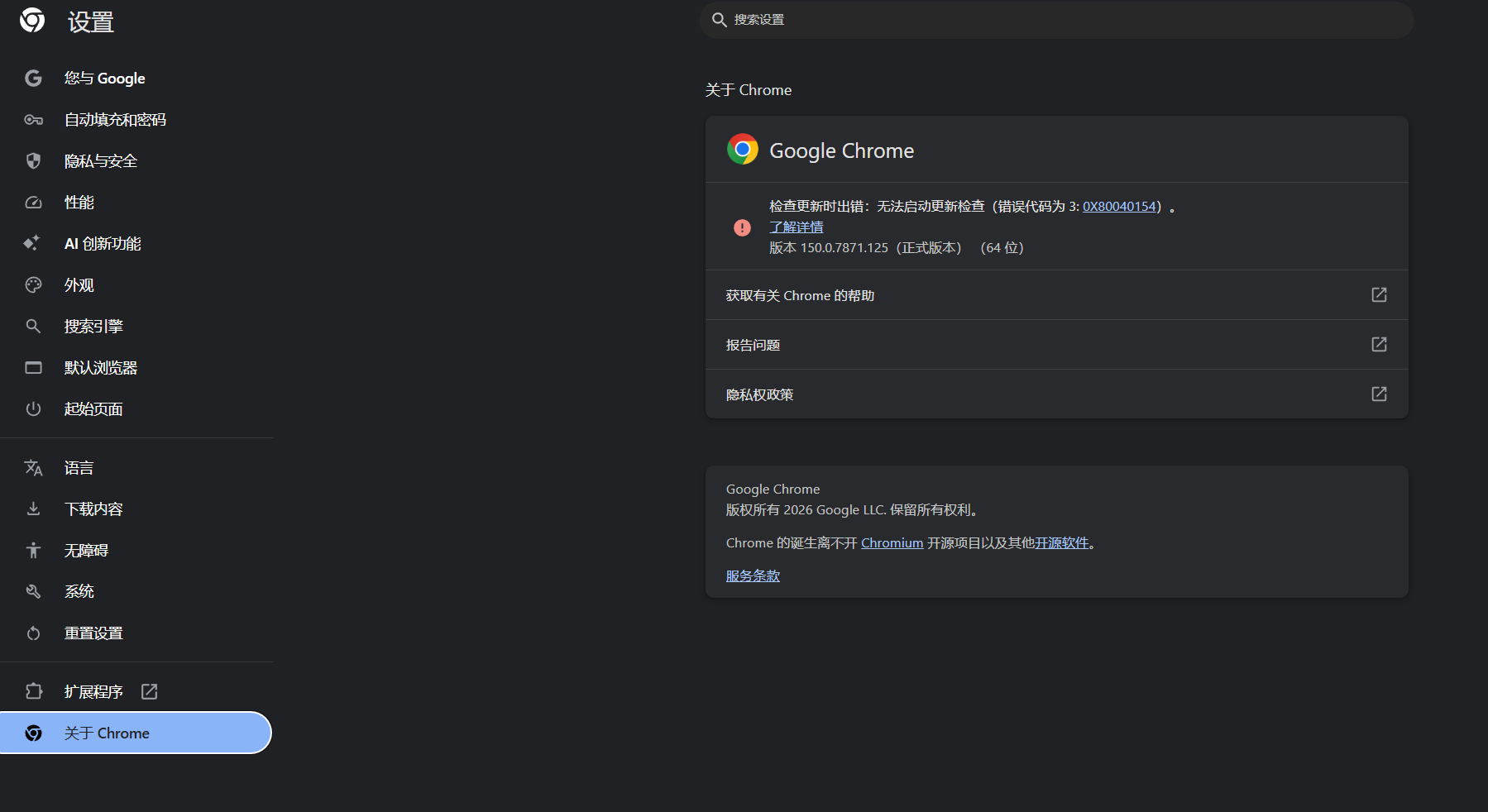1488x812 pixels.
Task: Click the search icon in 搜索设置 box
Action: (x=720, y=20)
